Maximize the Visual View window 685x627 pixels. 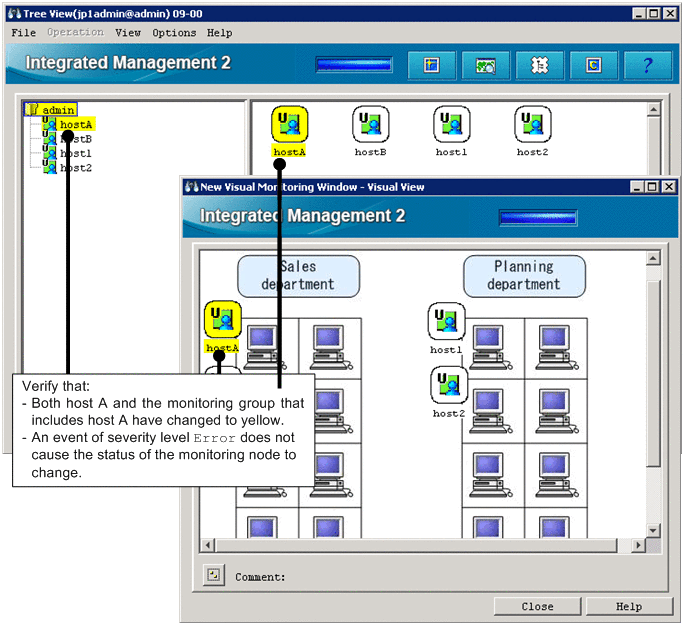point(652,187)
